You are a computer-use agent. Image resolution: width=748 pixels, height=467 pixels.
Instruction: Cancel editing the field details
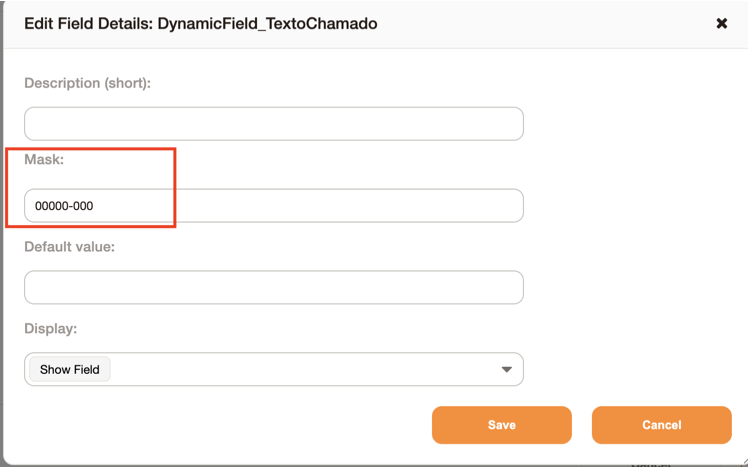coord(662,425)
